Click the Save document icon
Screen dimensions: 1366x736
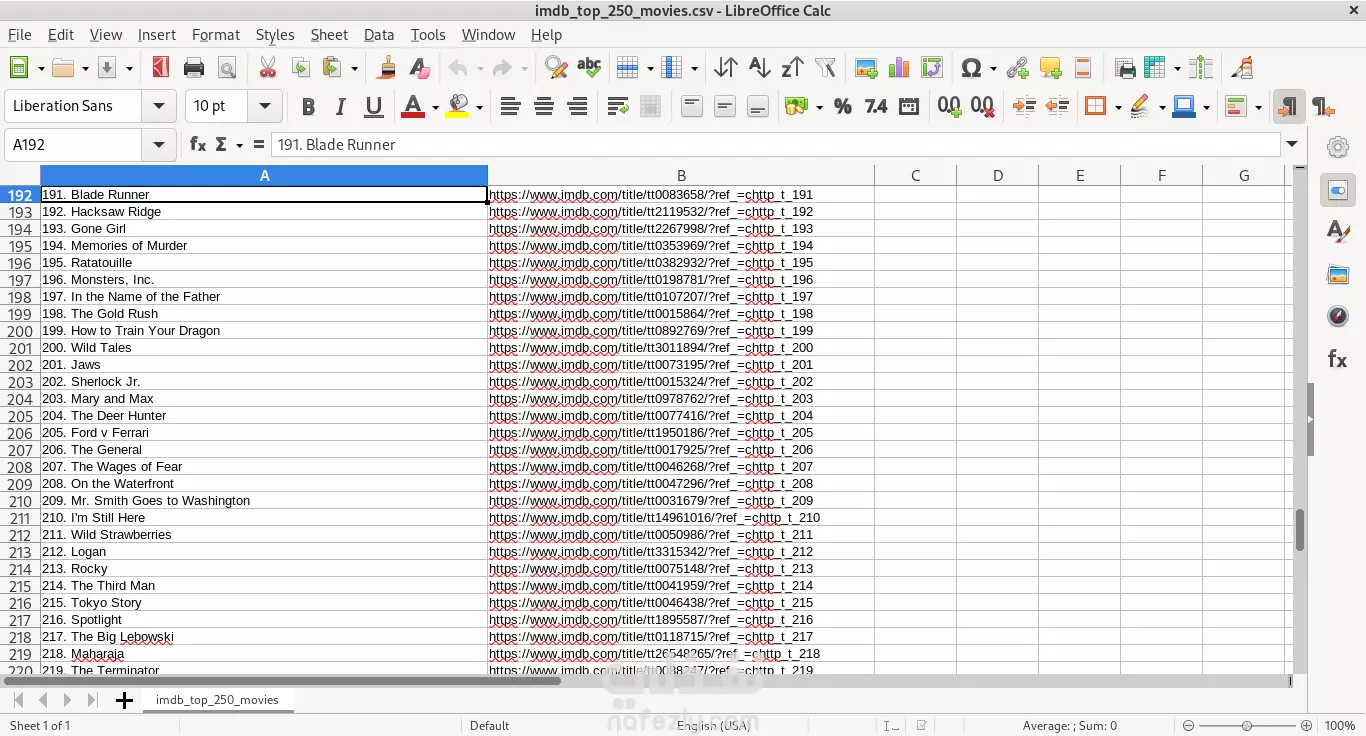(x=106, y=68)
